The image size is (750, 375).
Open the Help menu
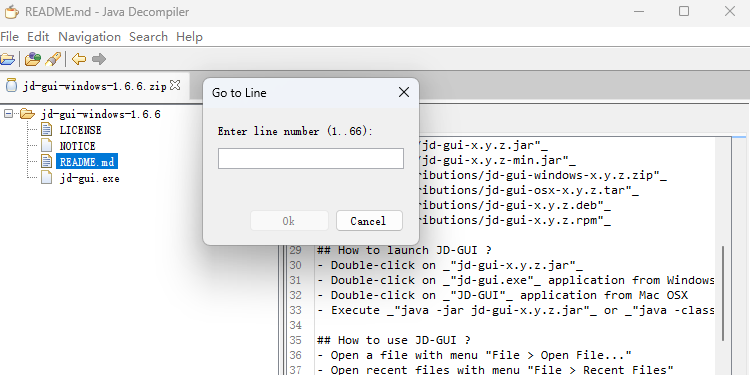[x=189, y=37]
